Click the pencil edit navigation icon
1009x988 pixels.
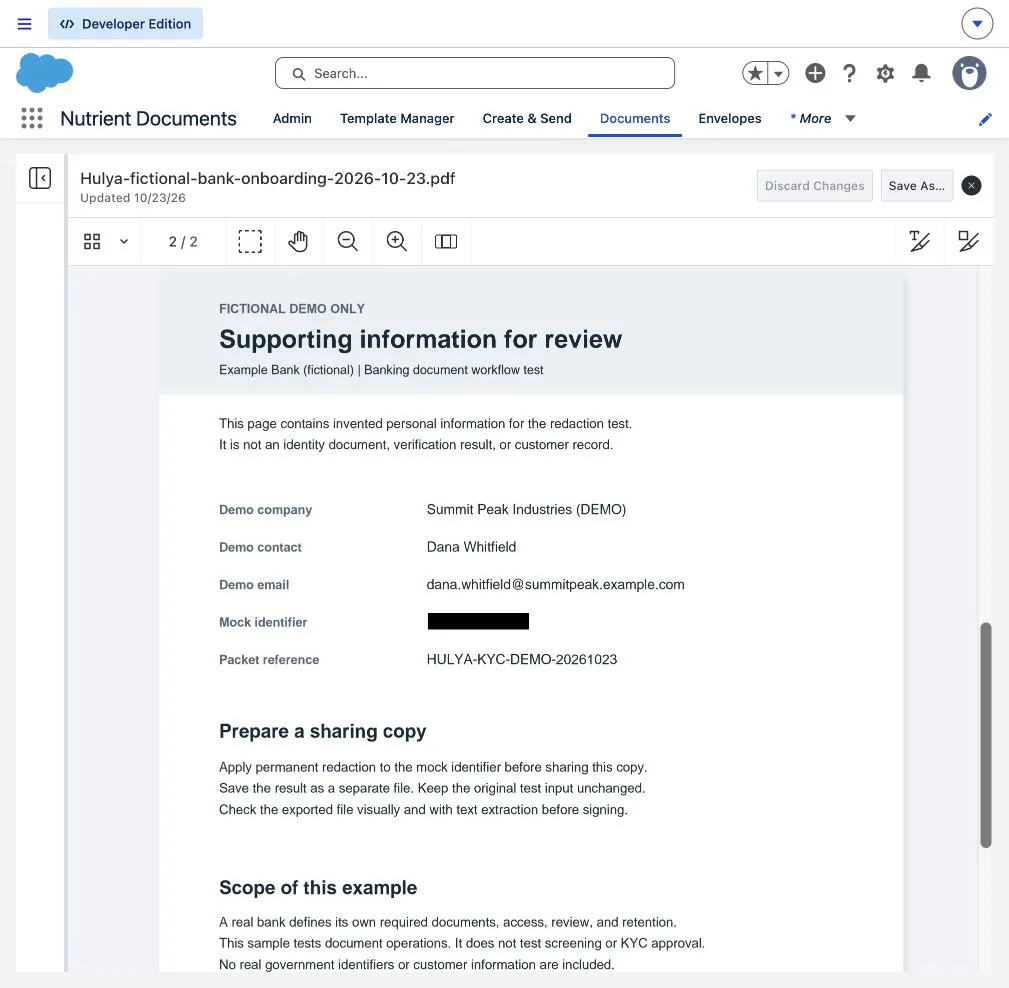pyautogui.click(x=985, y=119)
